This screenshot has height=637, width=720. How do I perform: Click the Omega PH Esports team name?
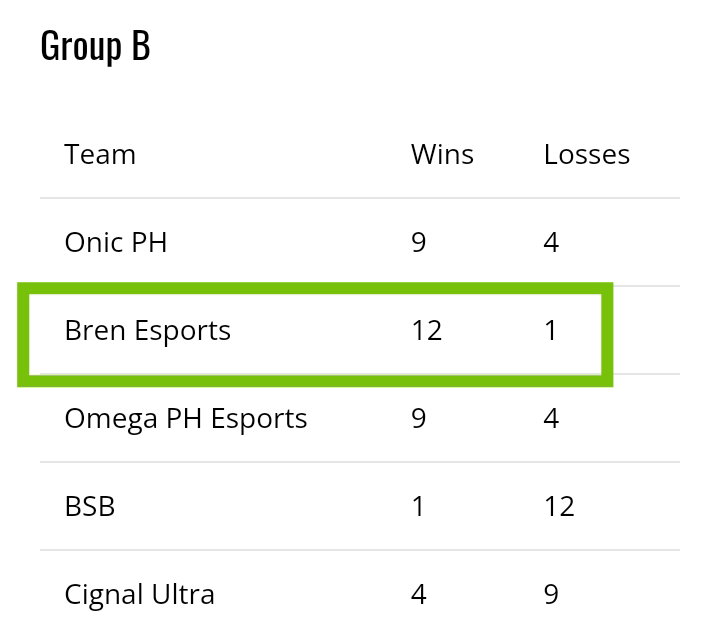pyautogui.click(x=186, y=419)
